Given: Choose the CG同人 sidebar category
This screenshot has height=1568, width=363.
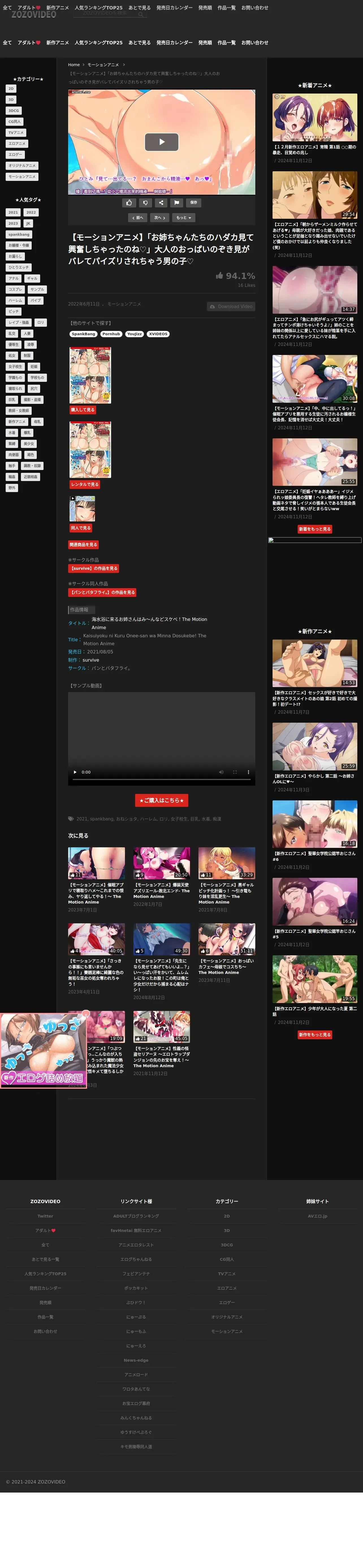Looking at the screenshot, I should [x=14, y=121].
